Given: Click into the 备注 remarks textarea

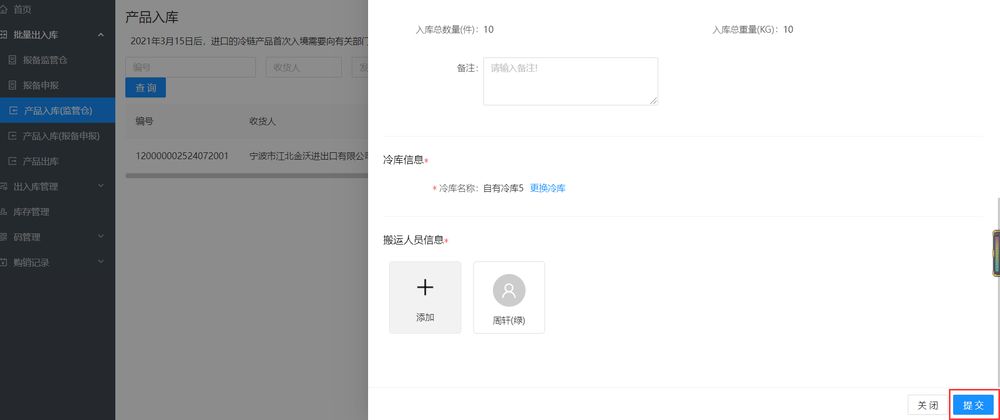Looking at the screenshot, I should (570, 80).
